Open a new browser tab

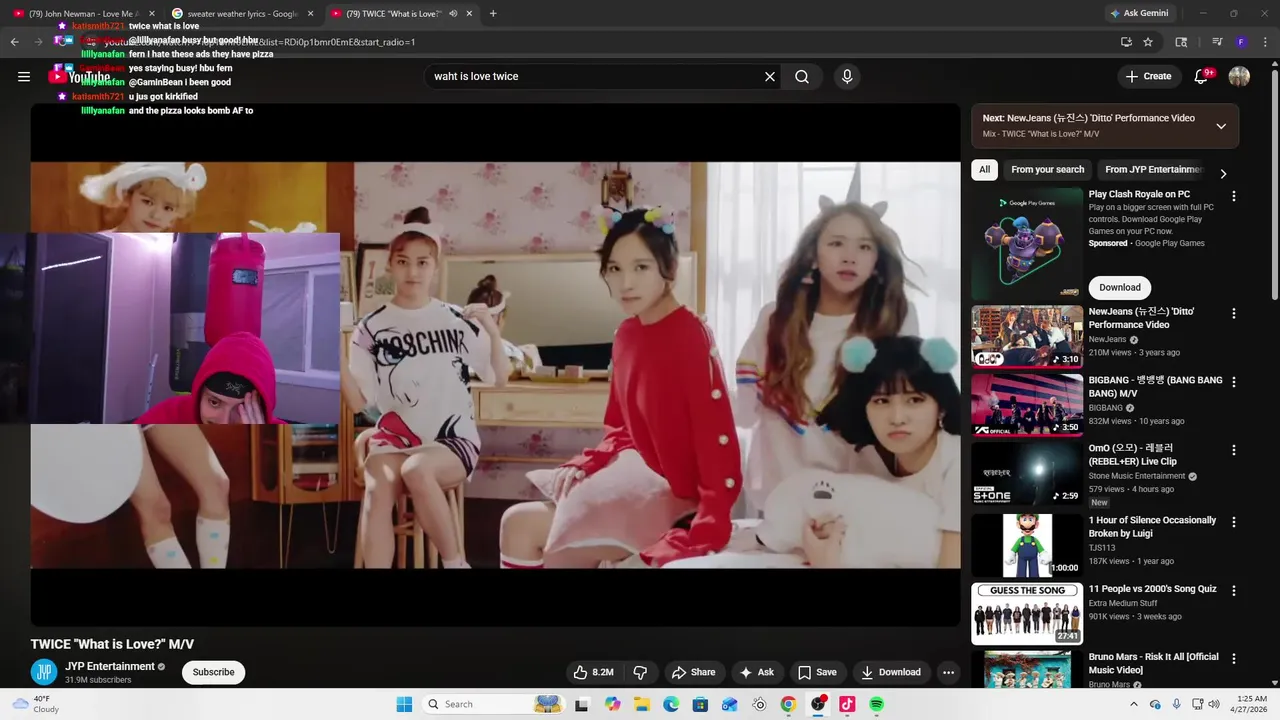coord(493,14)
